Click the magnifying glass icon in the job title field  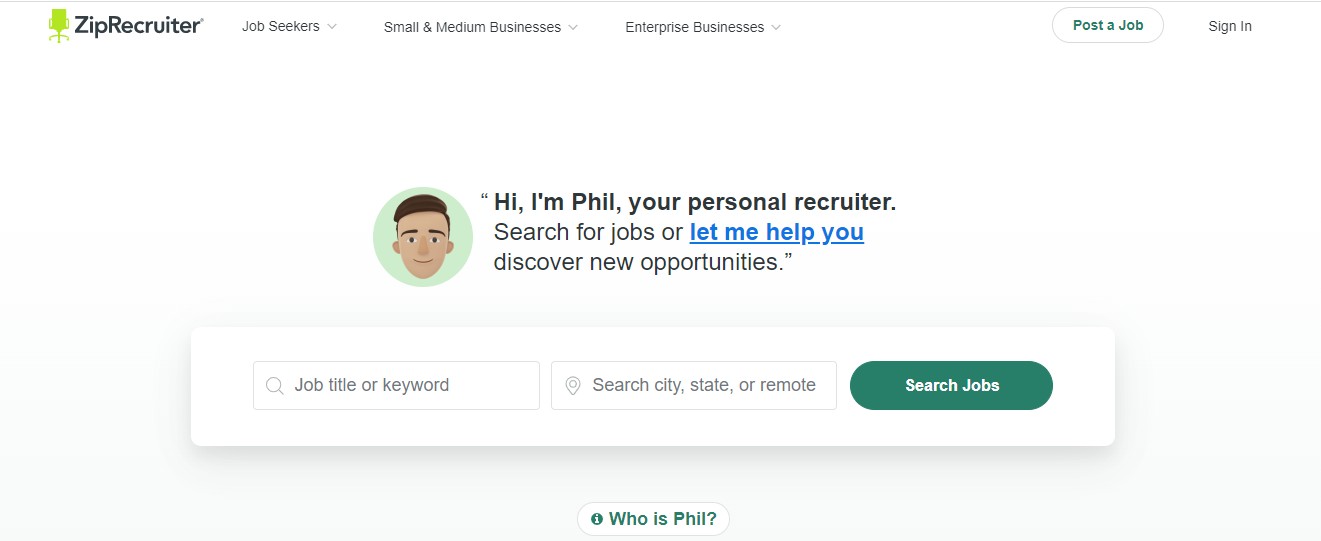tap(274, 386)
